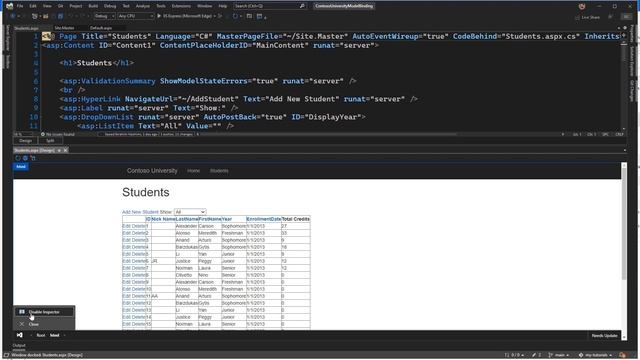This screenshot has width=640, height=360.
Task: Click the feedback icon beside Live Share
Action: tap(610, 17)
